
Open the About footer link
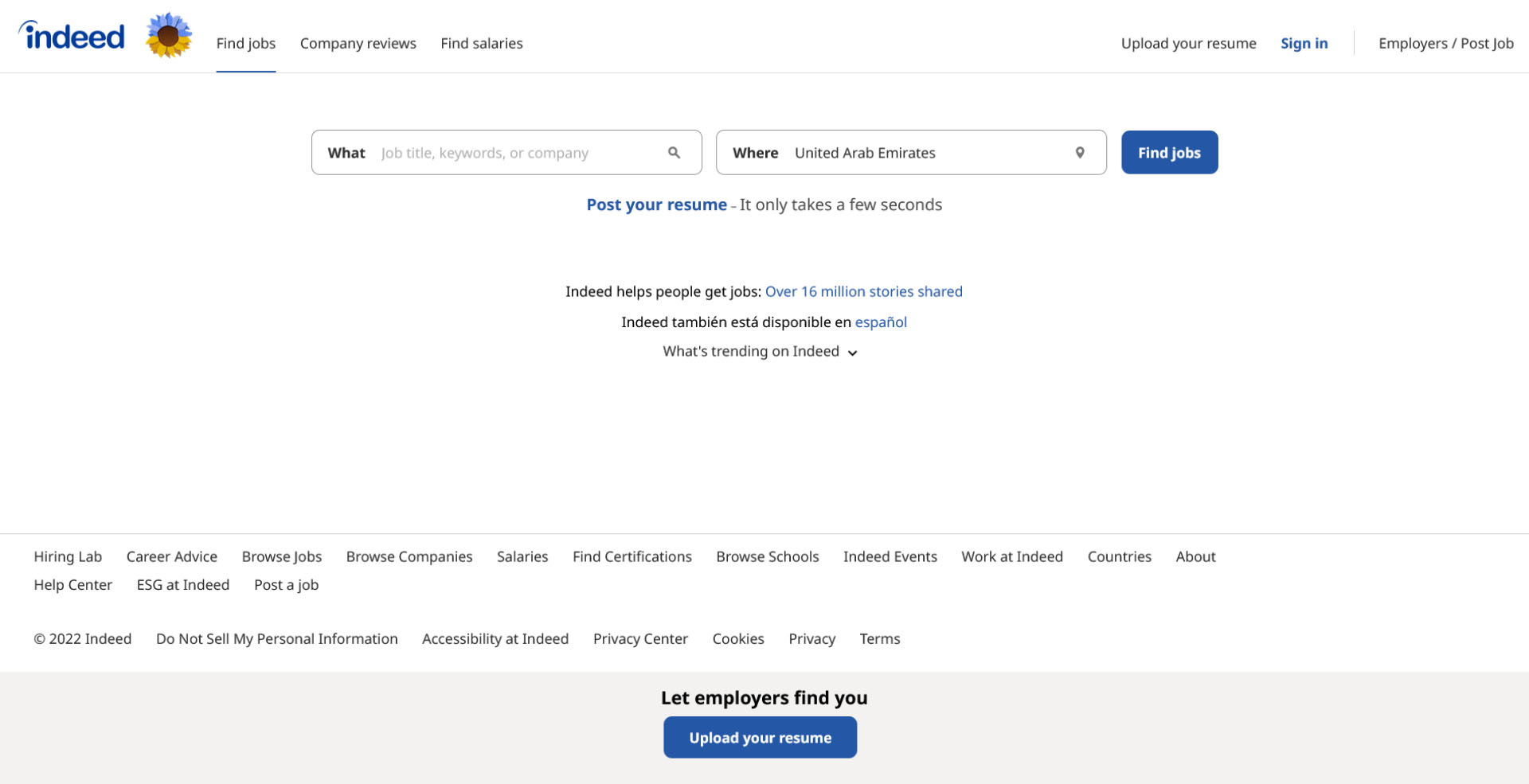point(1196,556)
